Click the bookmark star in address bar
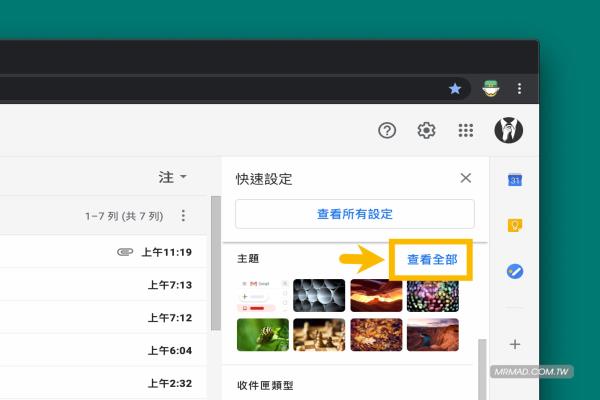Viewport: 600px width, 400px height. (x=455, y=89)
